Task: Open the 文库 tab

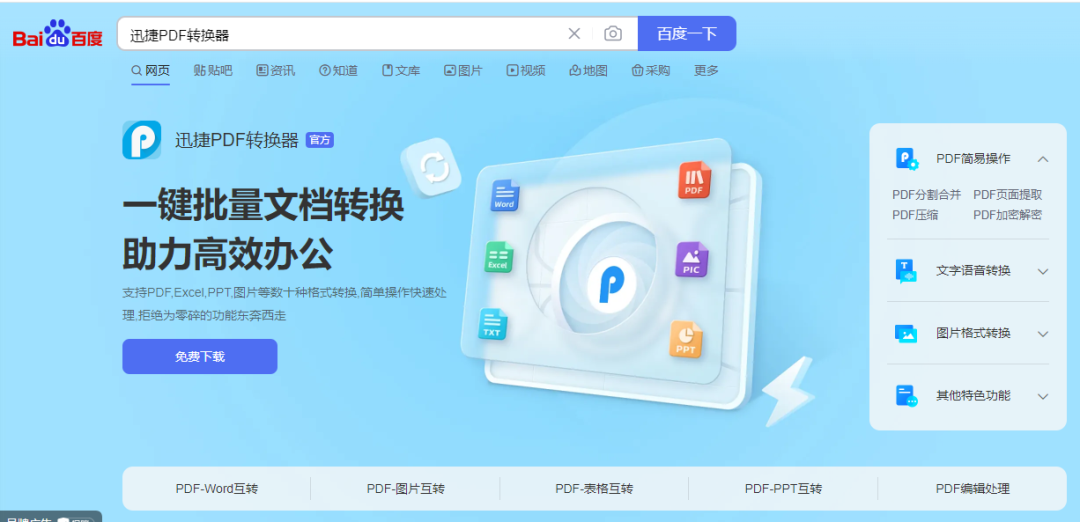Action: tap(401, 70)
